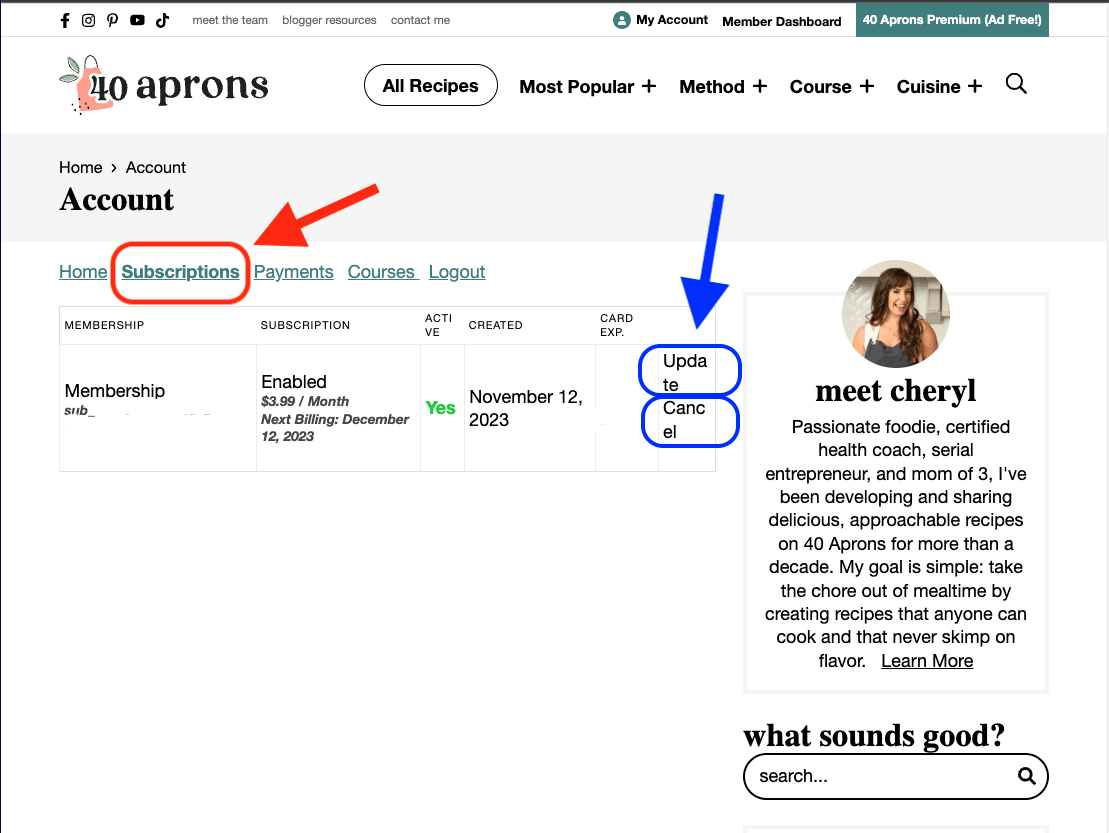Expand the Course menu plus
Viewport: 1109px width, 833px height.
coord(867,86)
